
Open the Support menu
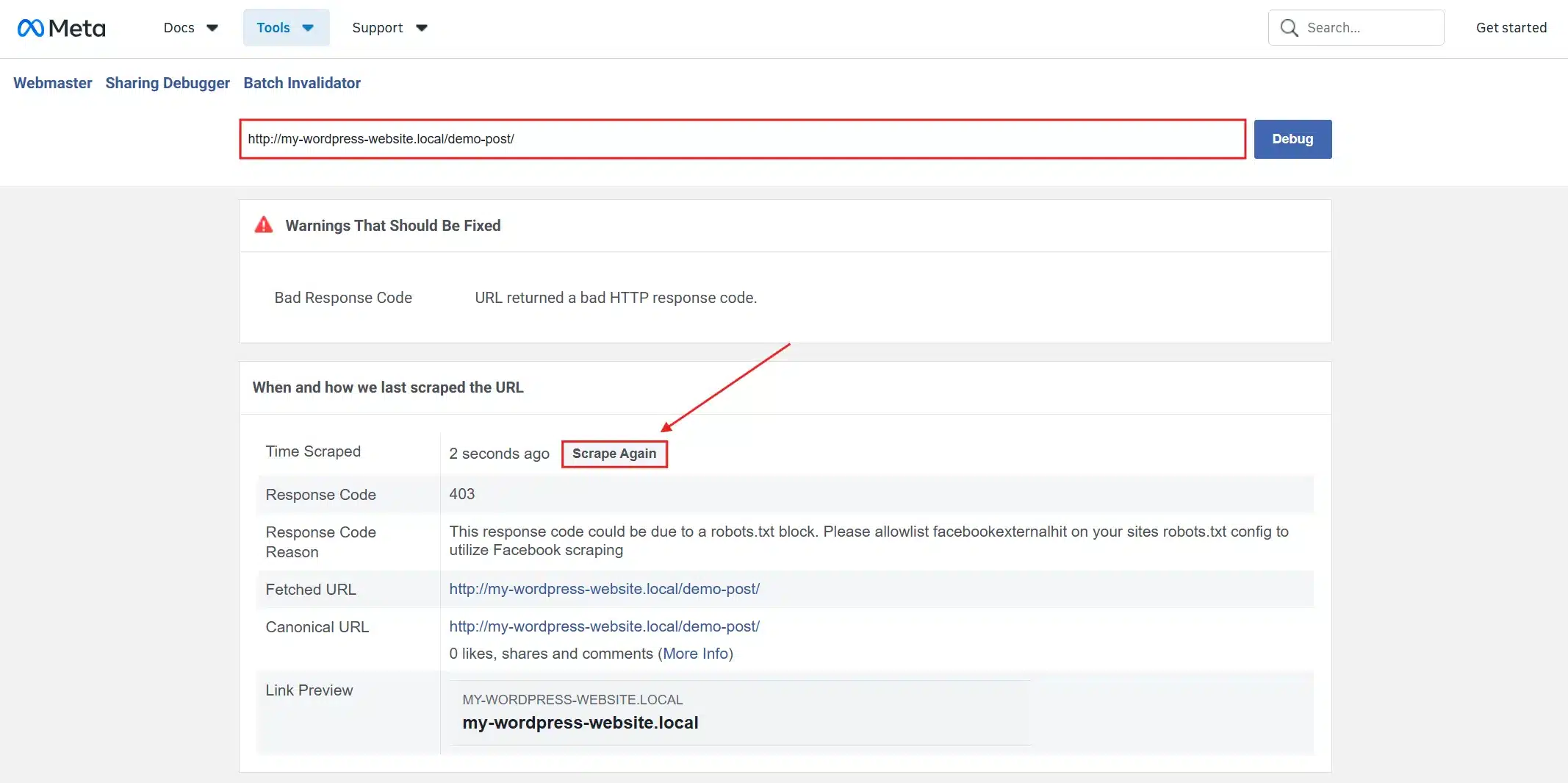(x=389, y=28)
